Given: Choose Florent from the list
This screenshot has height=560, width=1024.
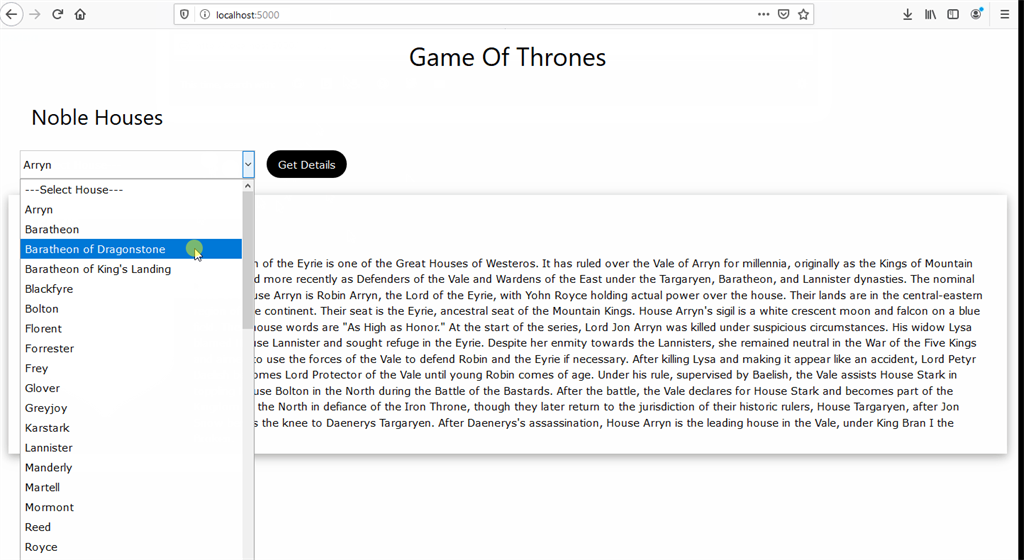Looking at the screenshot, I should pos(131,328).
